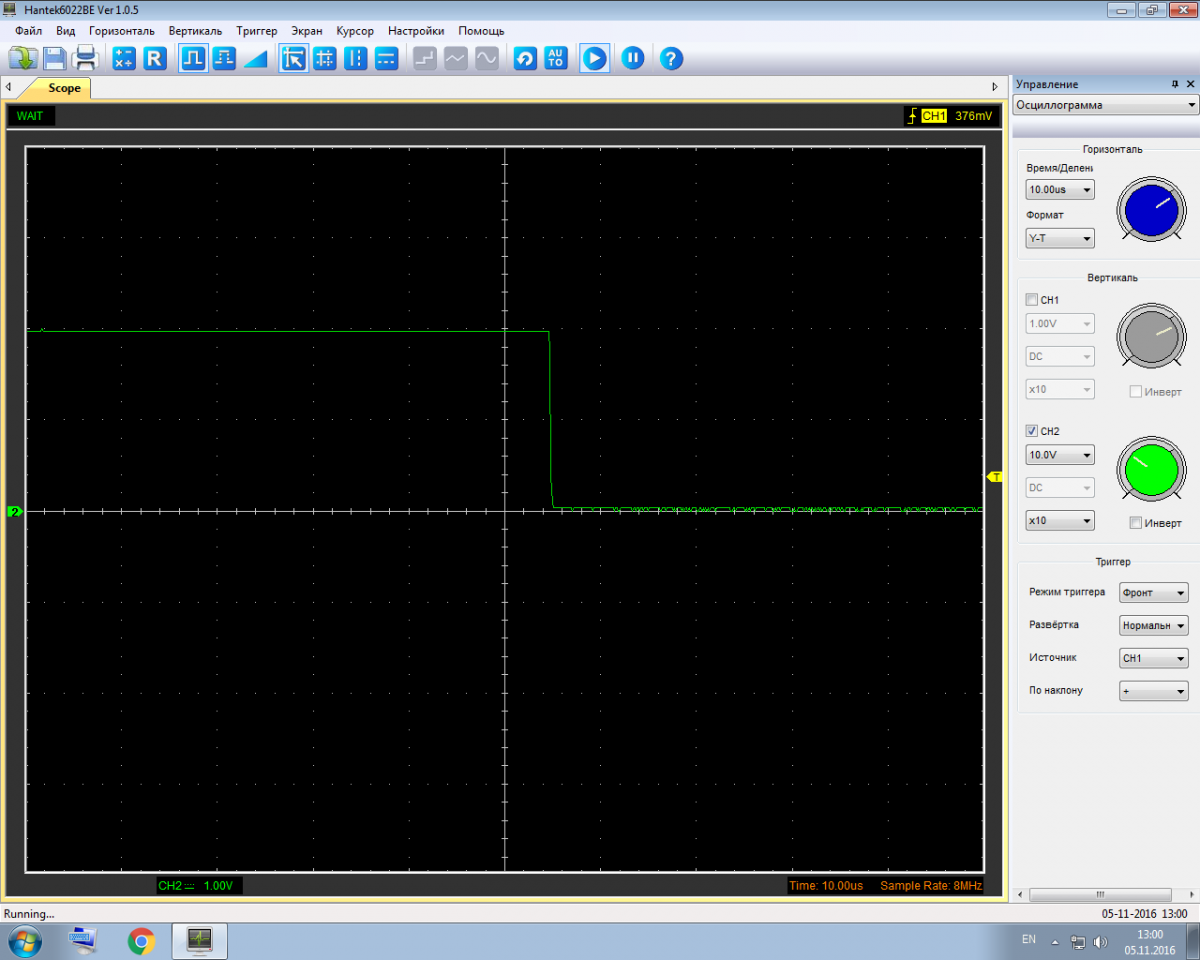Open the Формат Y-T dropdown
The width and height of the screenshot is (1200, 960).
[1060, 238]
